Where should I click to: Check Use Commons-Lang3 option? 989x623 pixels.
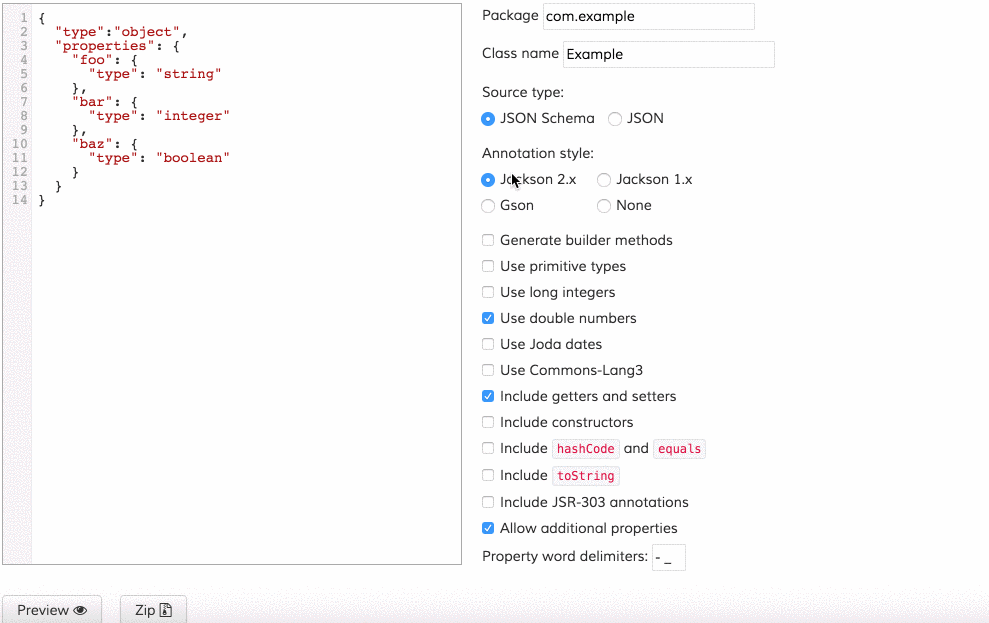pos(488,370)
